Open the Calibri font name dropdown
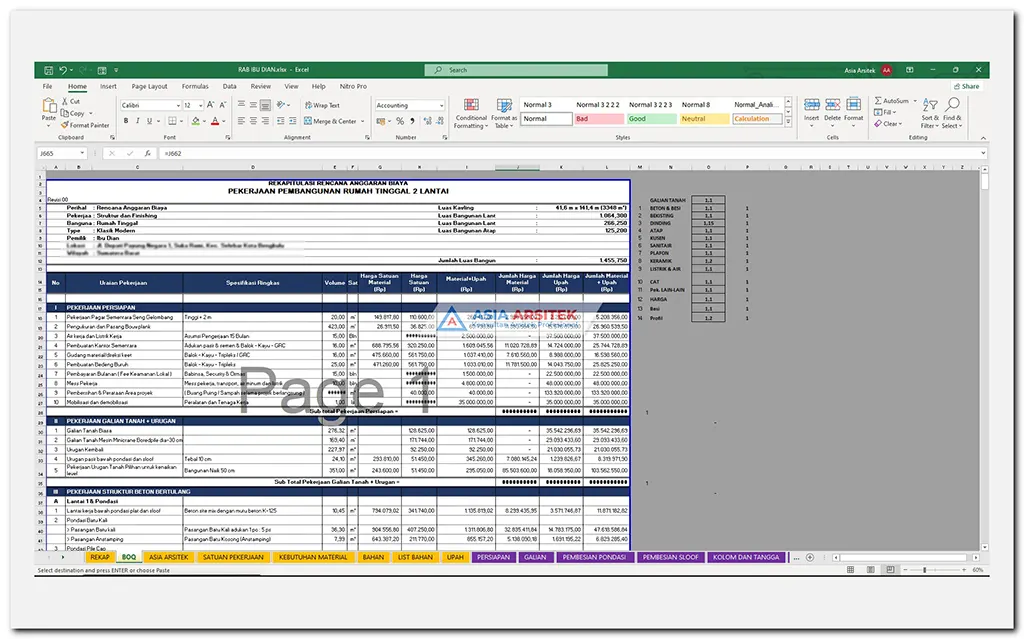The height and width of the screenshot is (639, 1024). click(x=178, y=105)
